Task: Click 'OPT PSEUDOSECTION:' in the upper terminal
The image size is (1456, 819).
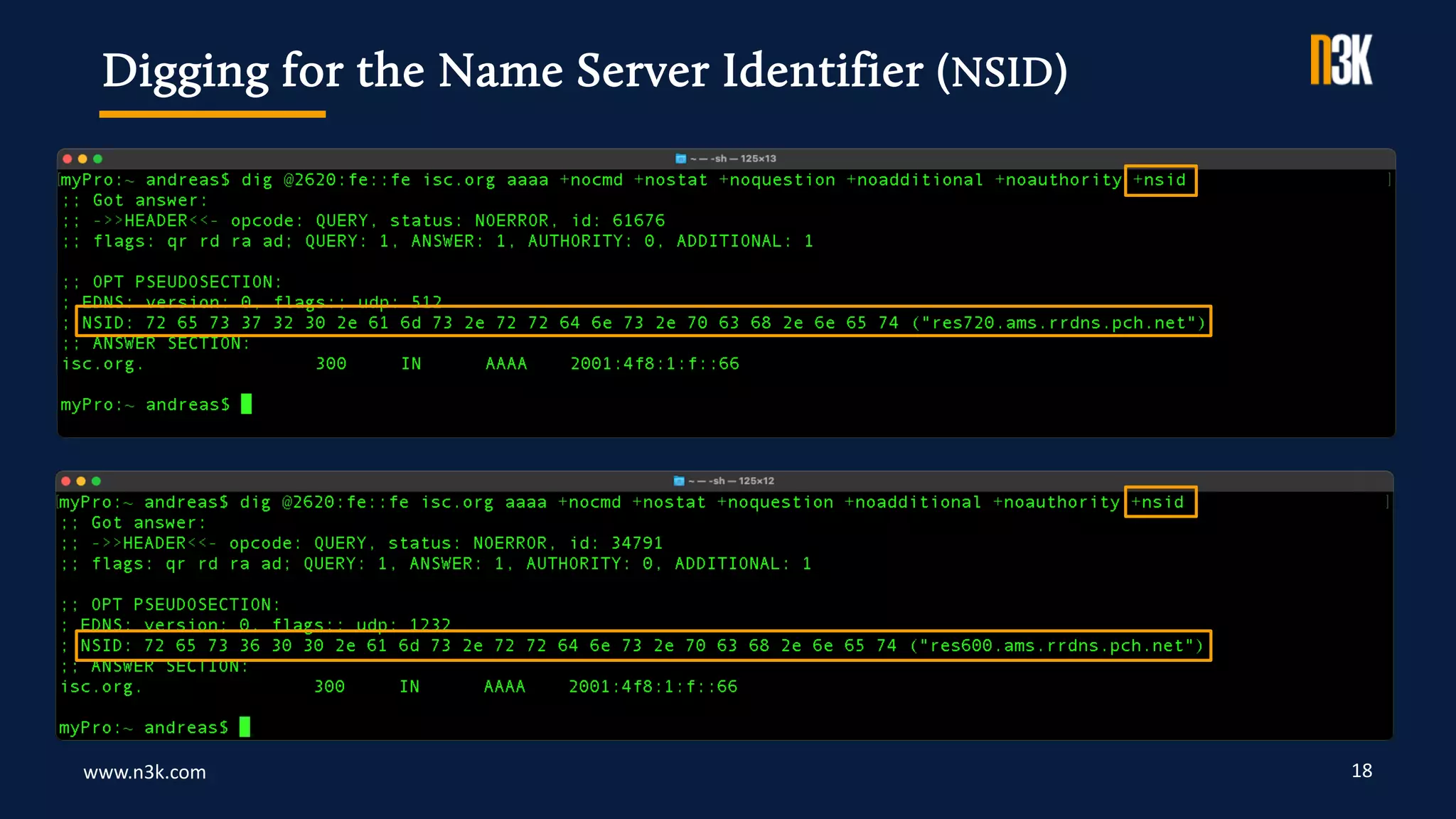Action: pyautogui.click(x=187, y=282)
